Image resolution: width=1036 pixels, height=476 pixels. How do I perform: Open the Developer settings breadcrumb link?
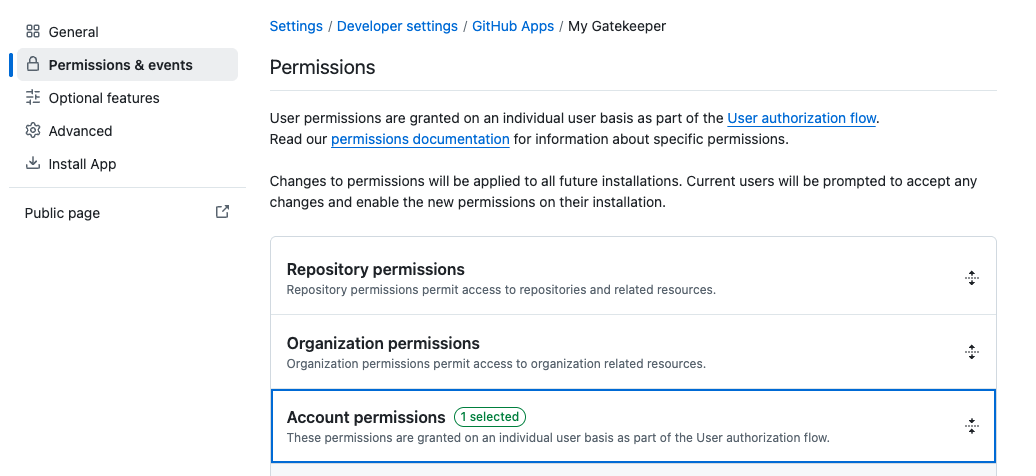pyautogui.click(x=397, y=26)
